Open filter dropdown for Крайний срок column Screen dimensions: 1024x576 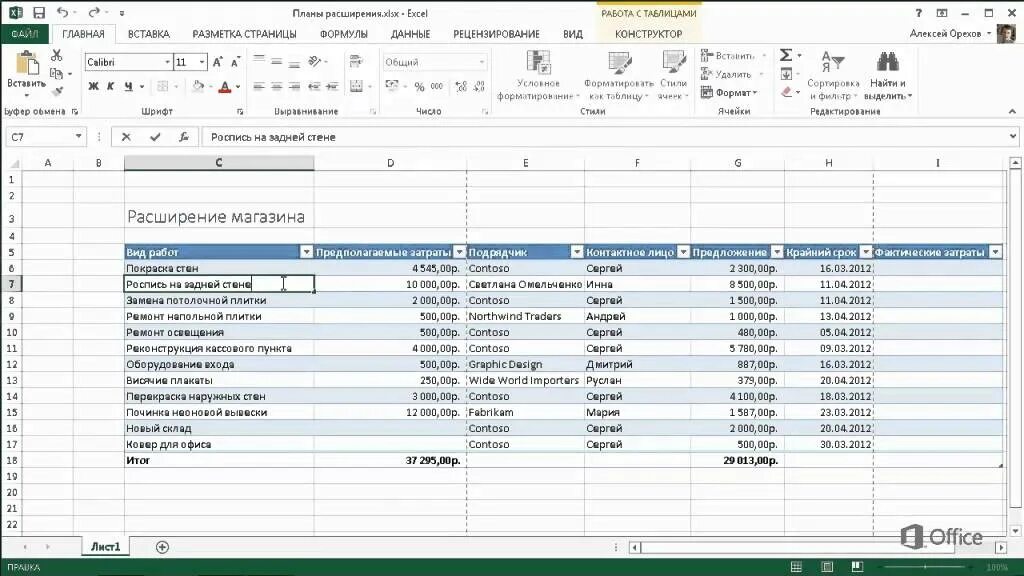[866, 252]
